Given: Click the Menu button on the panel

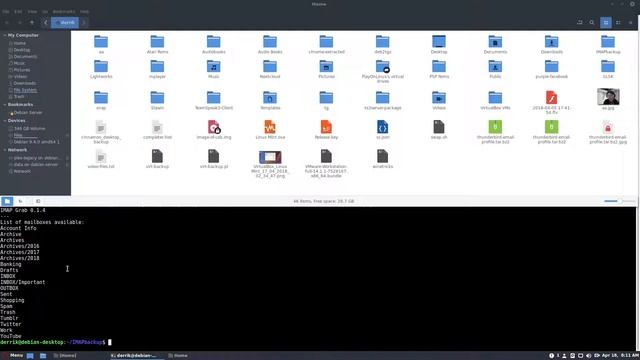Looking at the screenshot, I should (13, 356).
